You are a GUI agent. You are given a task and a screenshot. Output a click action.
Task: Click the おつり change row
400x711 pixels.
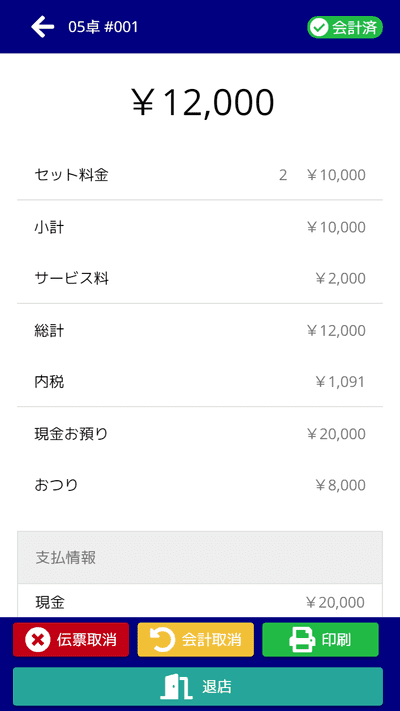200,485
